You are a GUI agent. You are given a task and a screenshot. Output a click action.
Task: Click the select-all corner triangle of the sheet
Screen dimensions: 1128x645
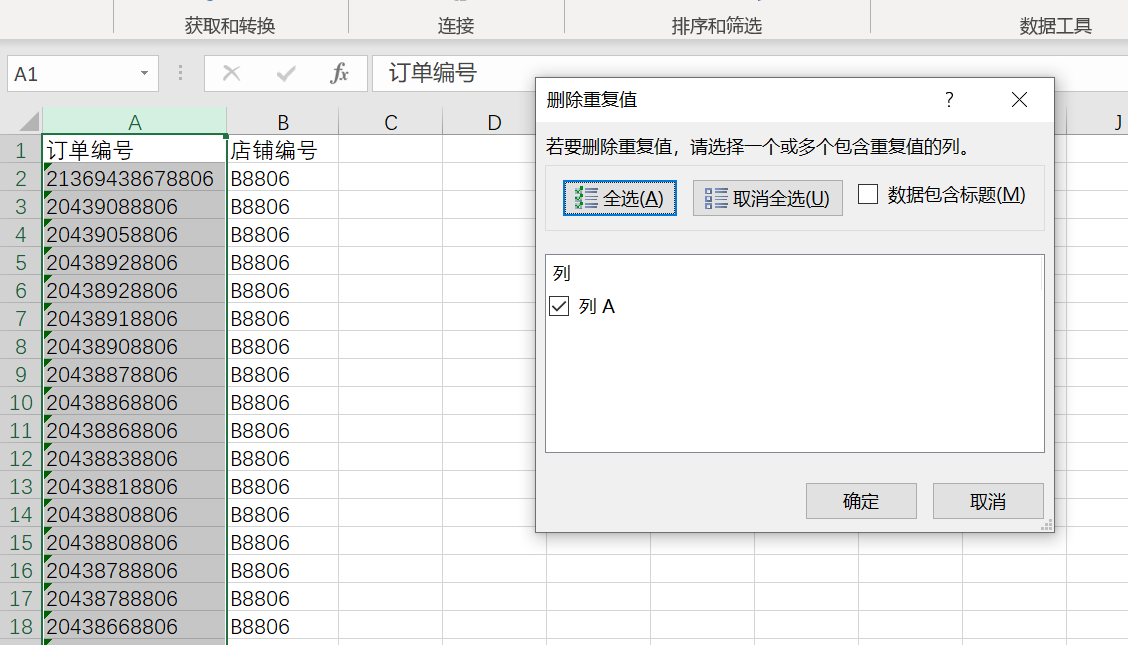(x=29, y=121)
